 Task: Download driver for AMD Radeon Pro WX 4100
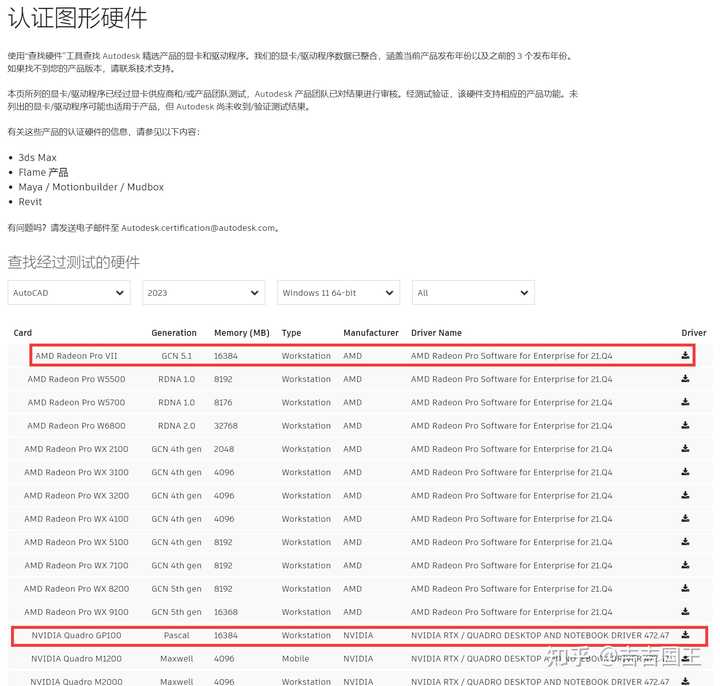pyautogui.click(x=685, y=519)
